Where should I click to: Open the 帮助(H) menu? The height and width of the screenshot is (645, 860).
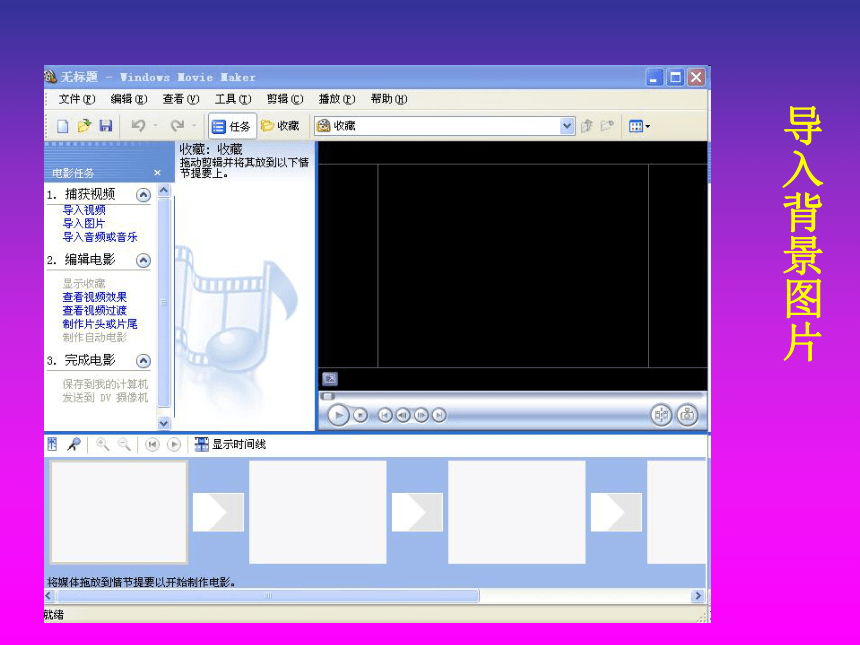point(389,99)
